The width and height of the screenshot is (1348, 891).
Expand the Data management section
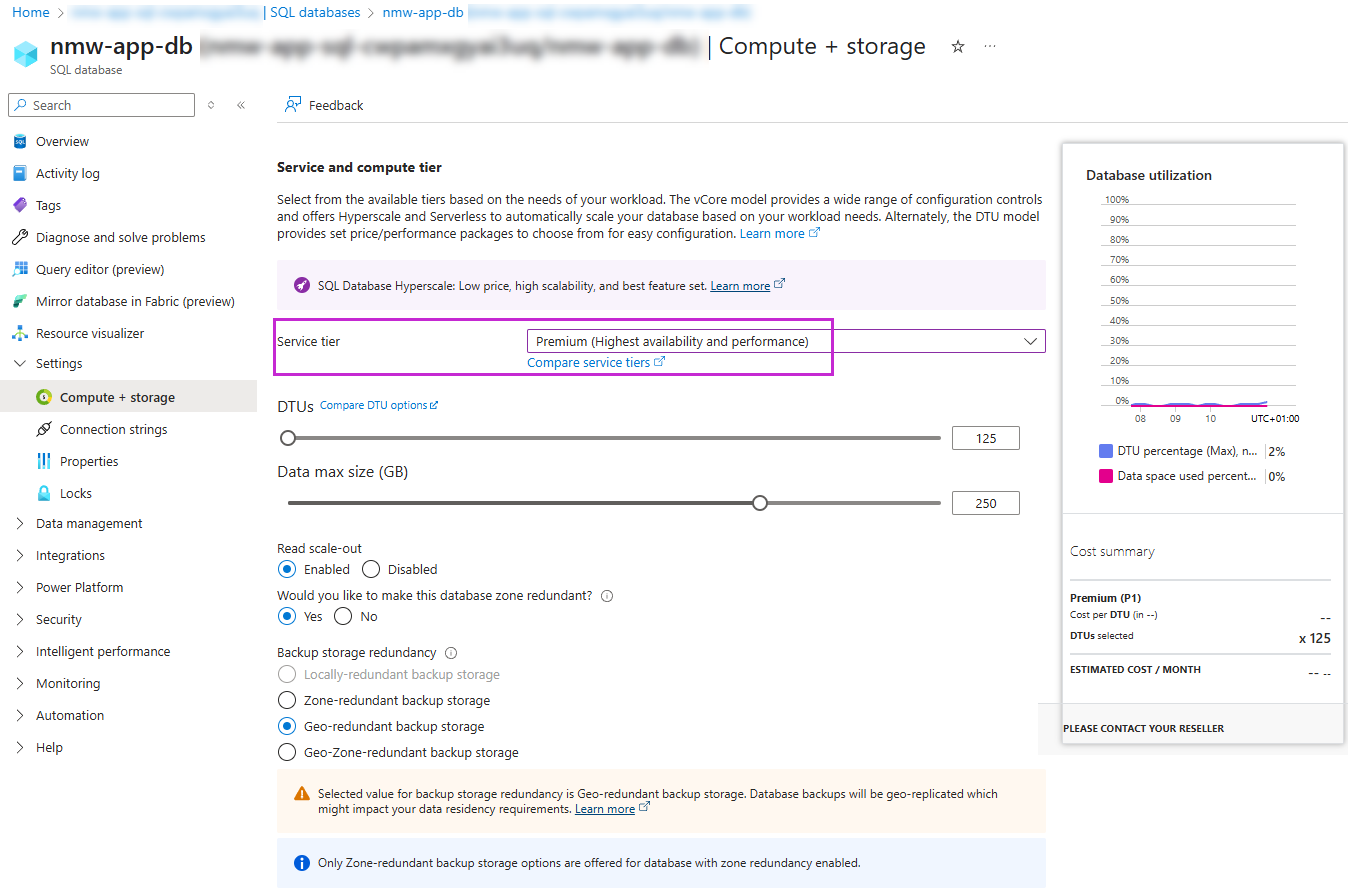point(89,523)
